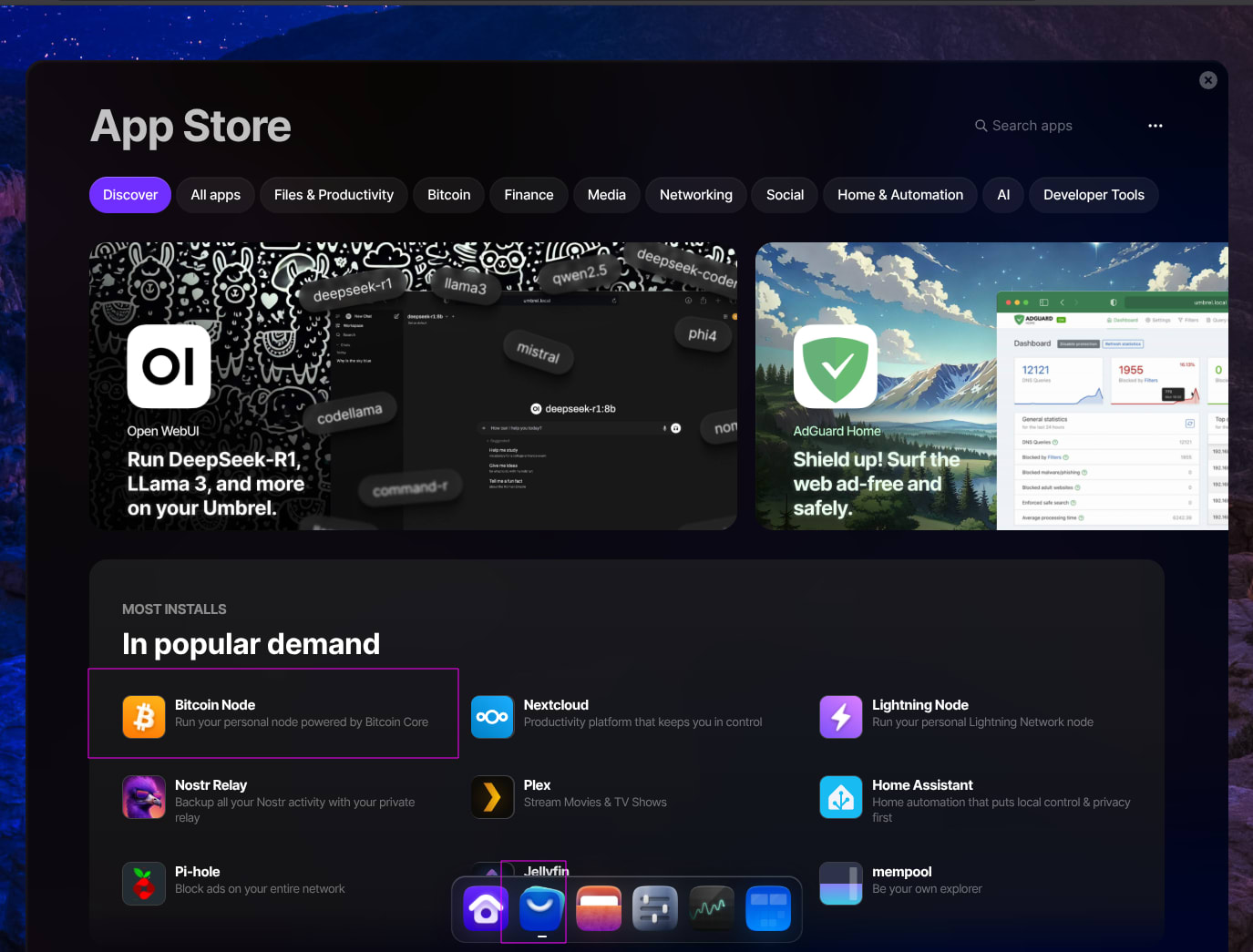The height and width of the screenshot is (952, 1253).
Task: Click the 'Lightning Node' app title
Action: (920, 705)
